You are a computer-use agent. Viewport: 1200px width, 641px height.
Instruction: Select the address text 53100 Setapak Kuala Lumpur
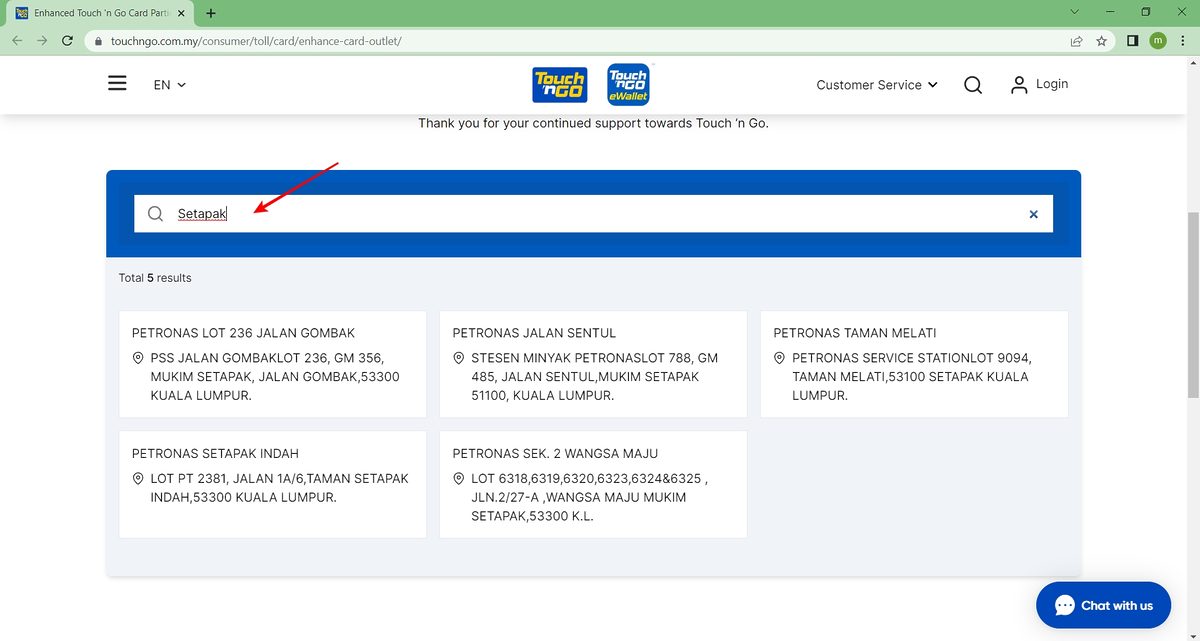coord(910,386)
